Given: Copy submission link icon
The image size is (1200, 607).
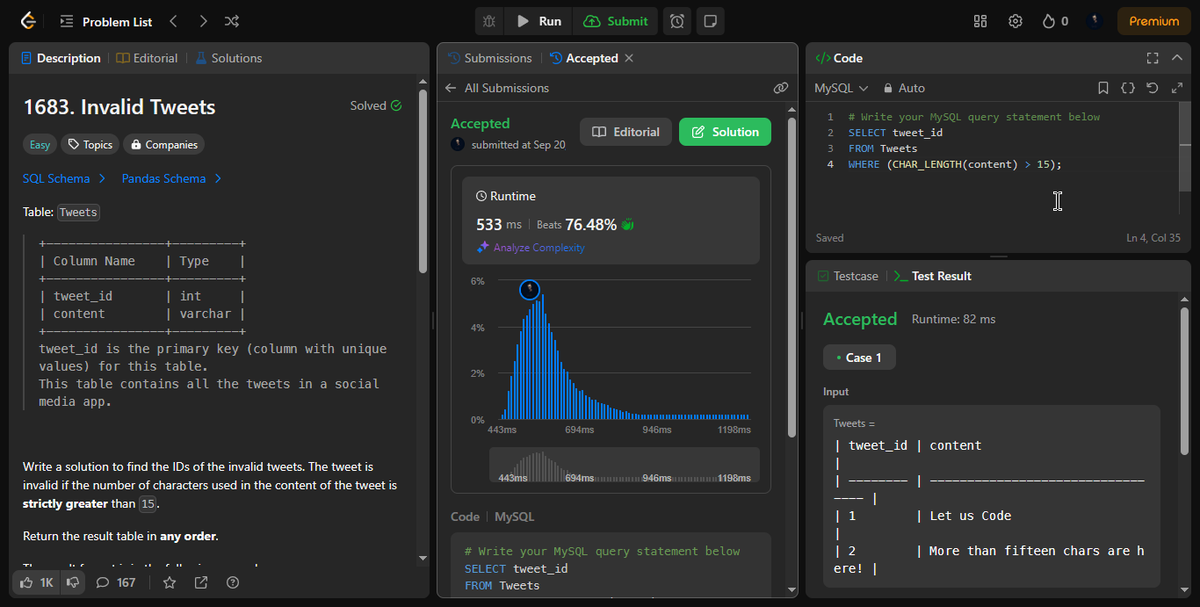Looking at the screenshot, I should 781,88.
